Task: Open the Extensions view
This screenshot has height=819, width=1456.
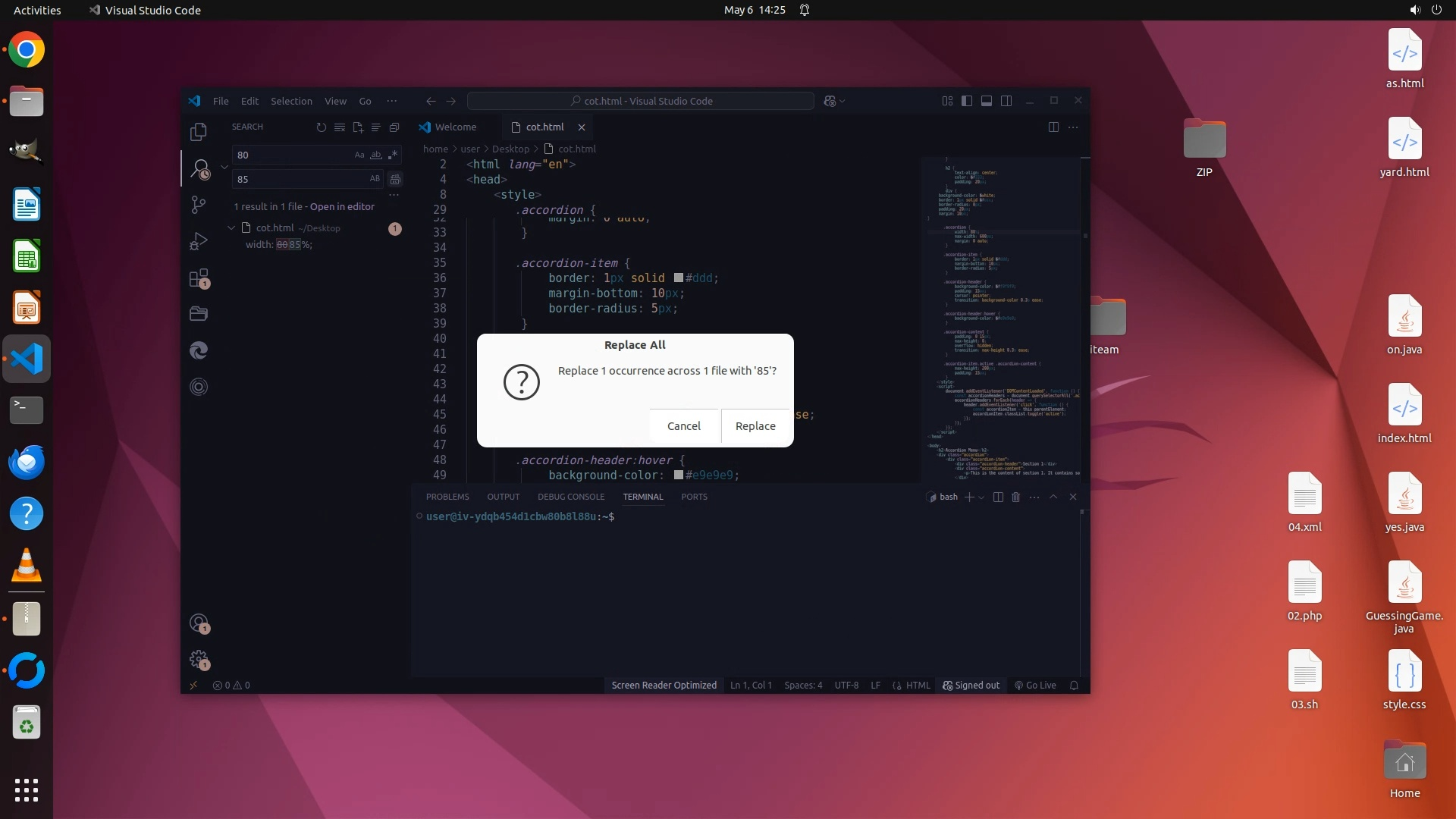Action: pos(199,278)
